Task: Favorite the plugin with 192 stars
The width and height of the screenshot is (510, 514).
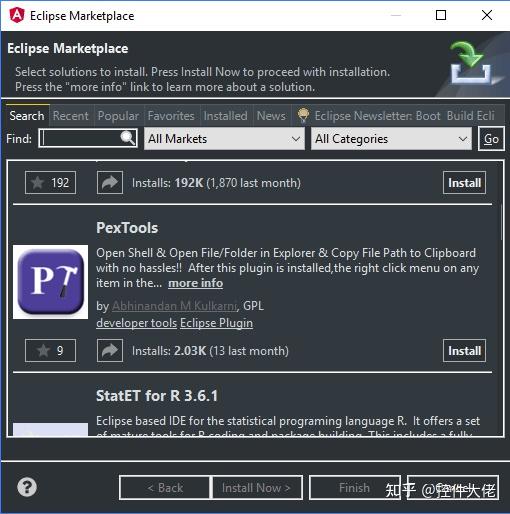Action: [50, 182]
